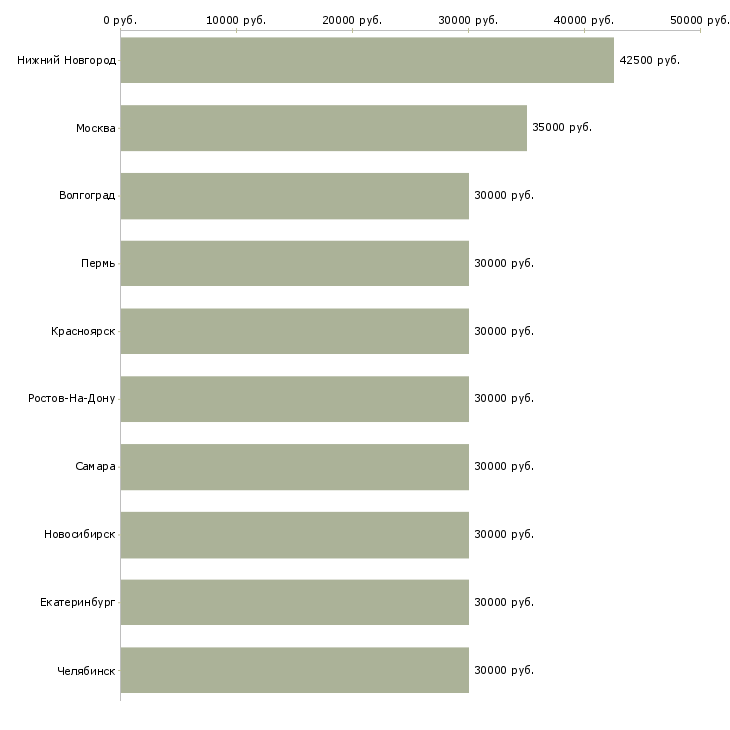Click the 20000 руб. axis tick label
The image size is (730, 730).
coord(352,20)
